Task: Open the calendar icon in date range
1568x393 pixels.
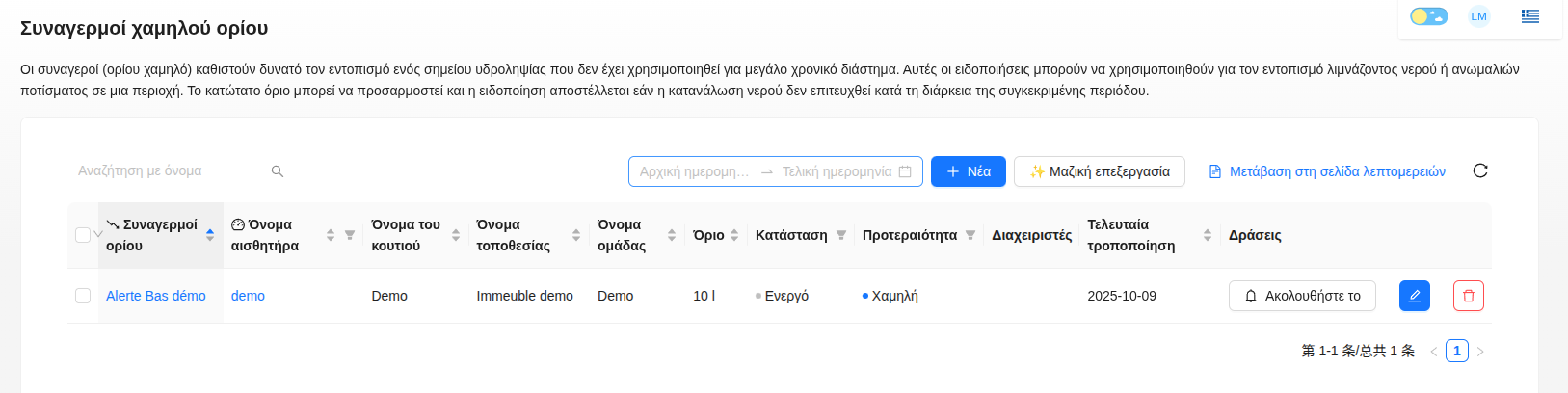Action: tap(905, 171)
